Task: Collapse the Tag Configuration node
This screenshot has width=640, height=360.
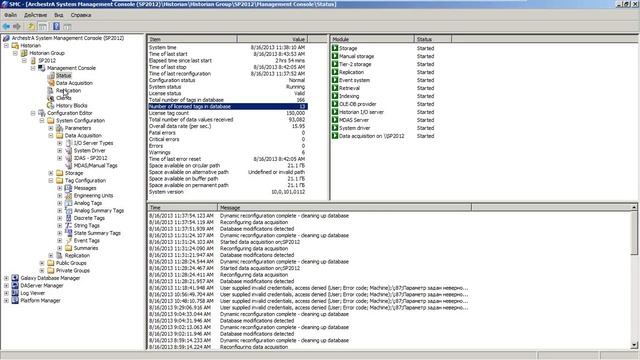Action: [x=51, y=180]
